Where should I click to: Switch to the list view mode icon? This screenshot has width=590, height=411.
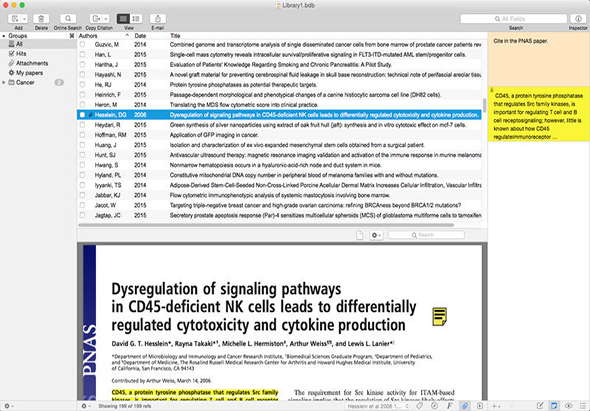point(136,18)
